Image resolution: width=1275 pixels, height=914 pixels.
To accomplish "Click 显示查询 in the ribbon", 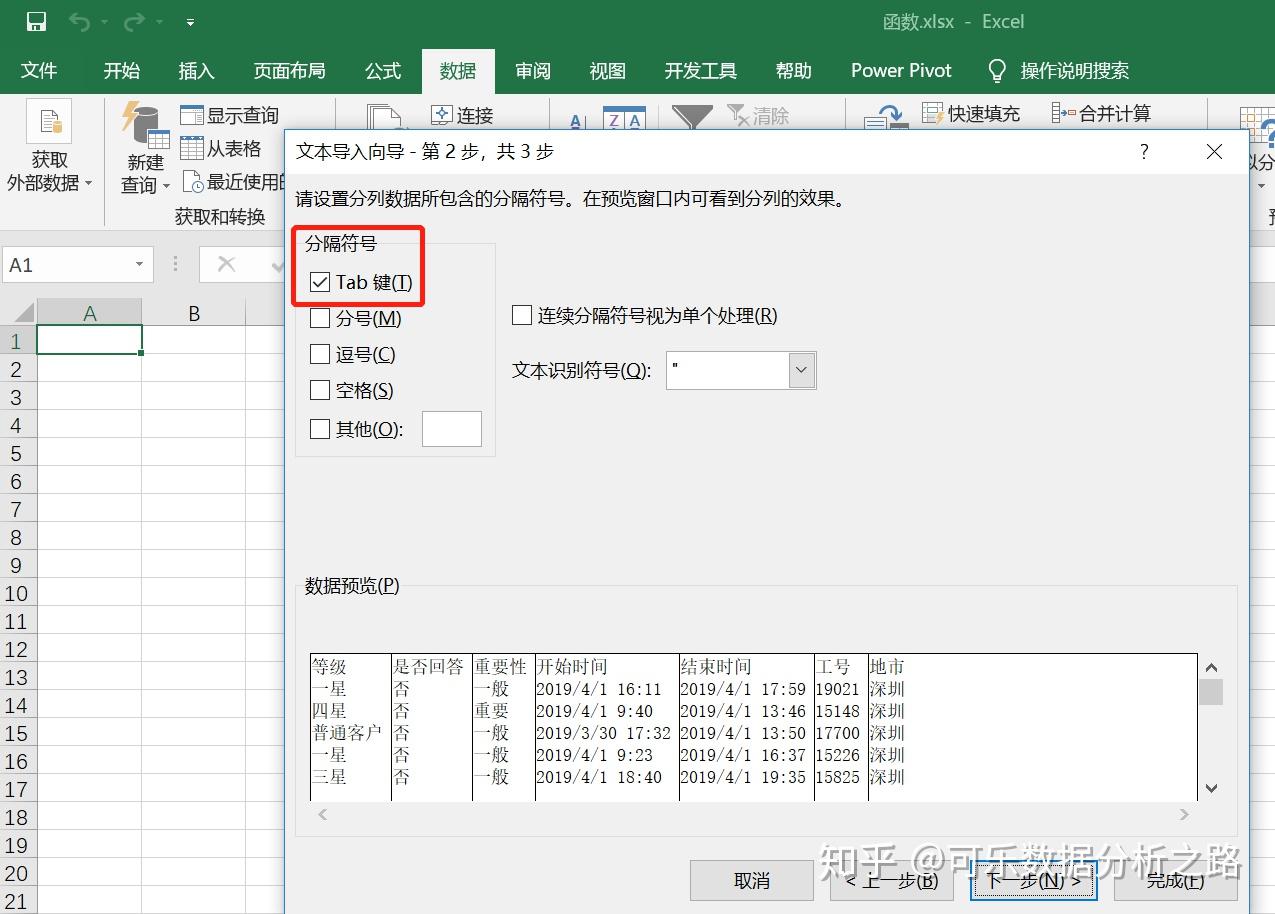I will coord(230,115).
